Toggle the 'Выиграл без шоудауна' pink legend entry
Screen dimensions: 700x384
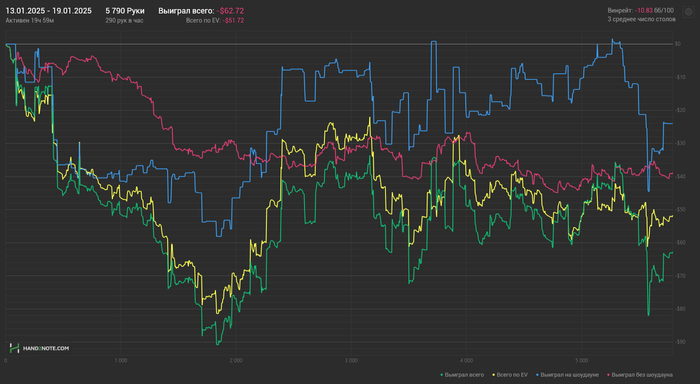pyautogui.click(x=639, y=375)
